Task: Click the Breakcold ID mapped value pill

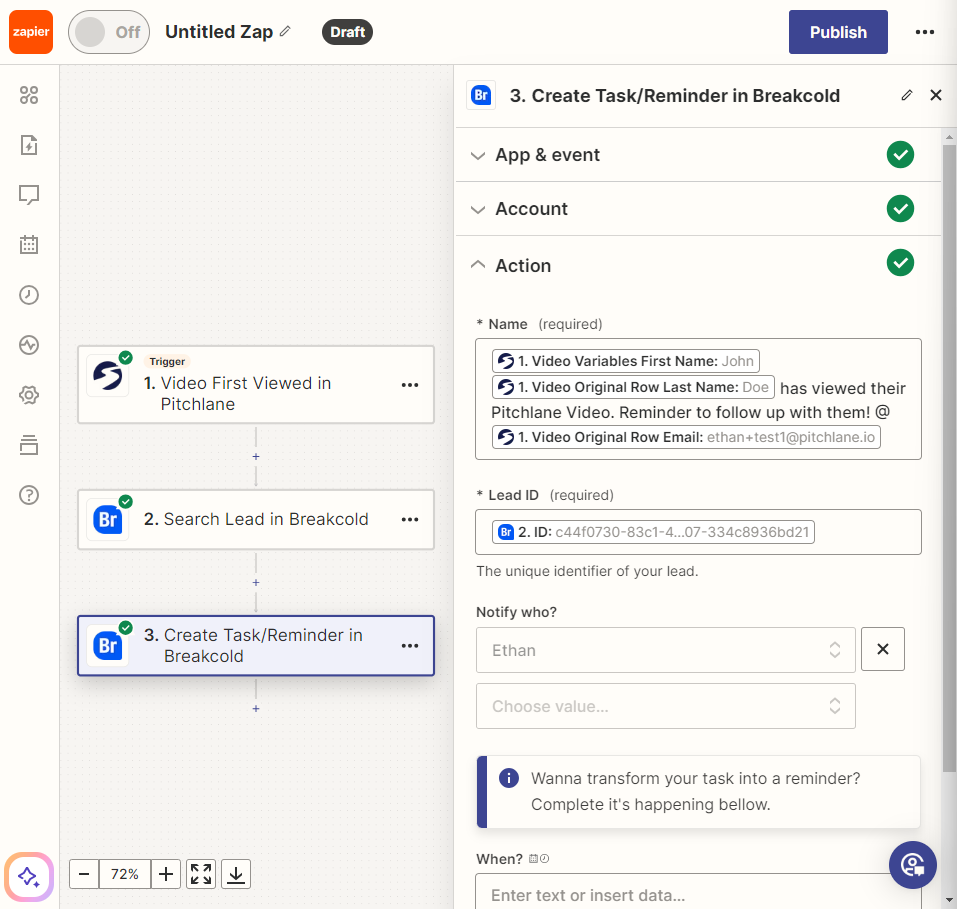Action: point(653,532)
